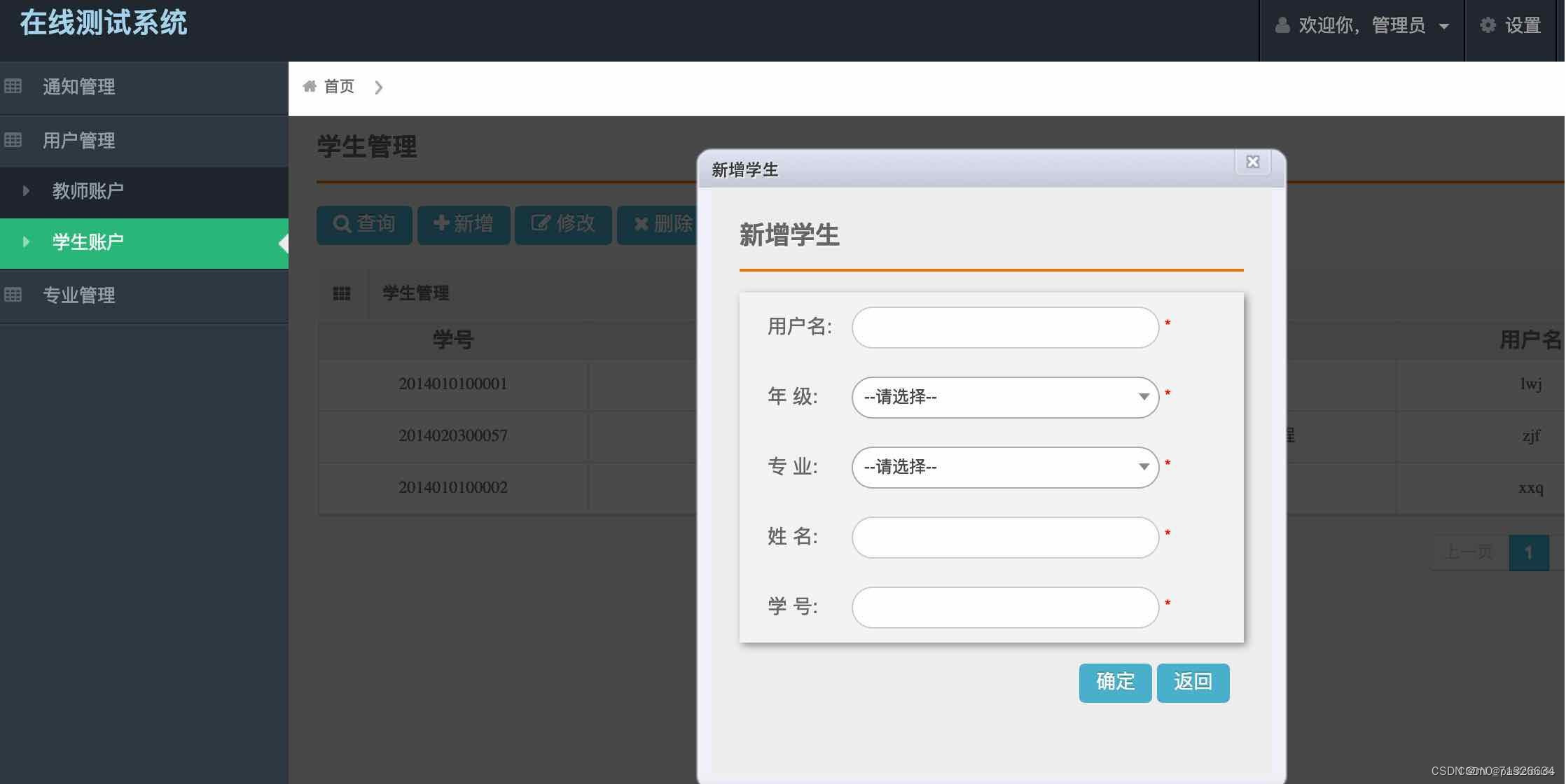Click student number 2014010100001
This screenshot has width=1566, height=784.
(453, 384)
